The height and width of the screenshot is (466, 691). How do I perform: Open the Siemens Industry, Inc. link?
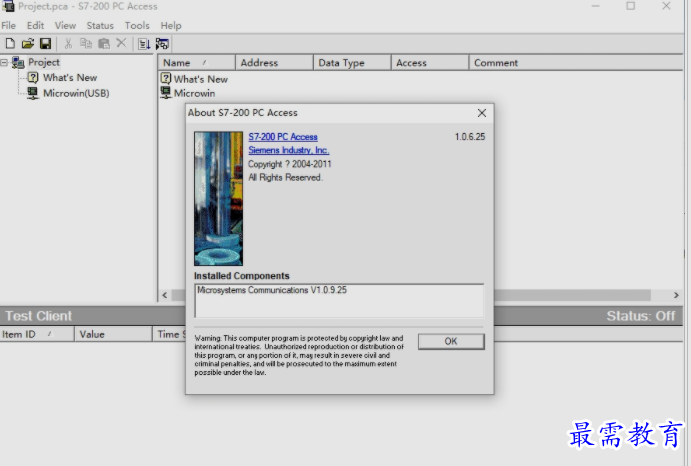pyautogui.click(x=289, y=150)
